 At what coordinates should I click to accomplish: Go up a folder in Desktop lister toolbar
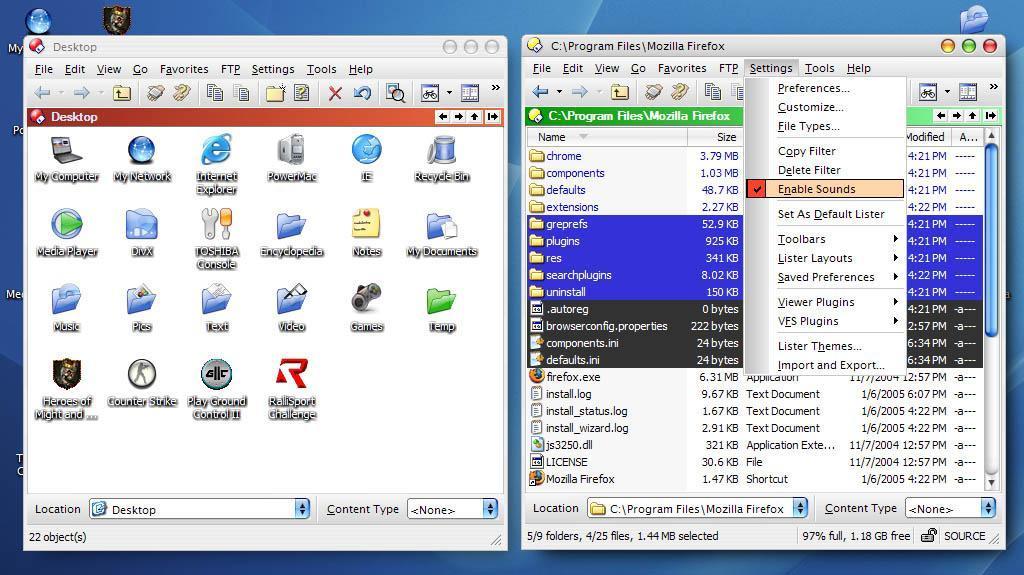(x=121, y=93)
